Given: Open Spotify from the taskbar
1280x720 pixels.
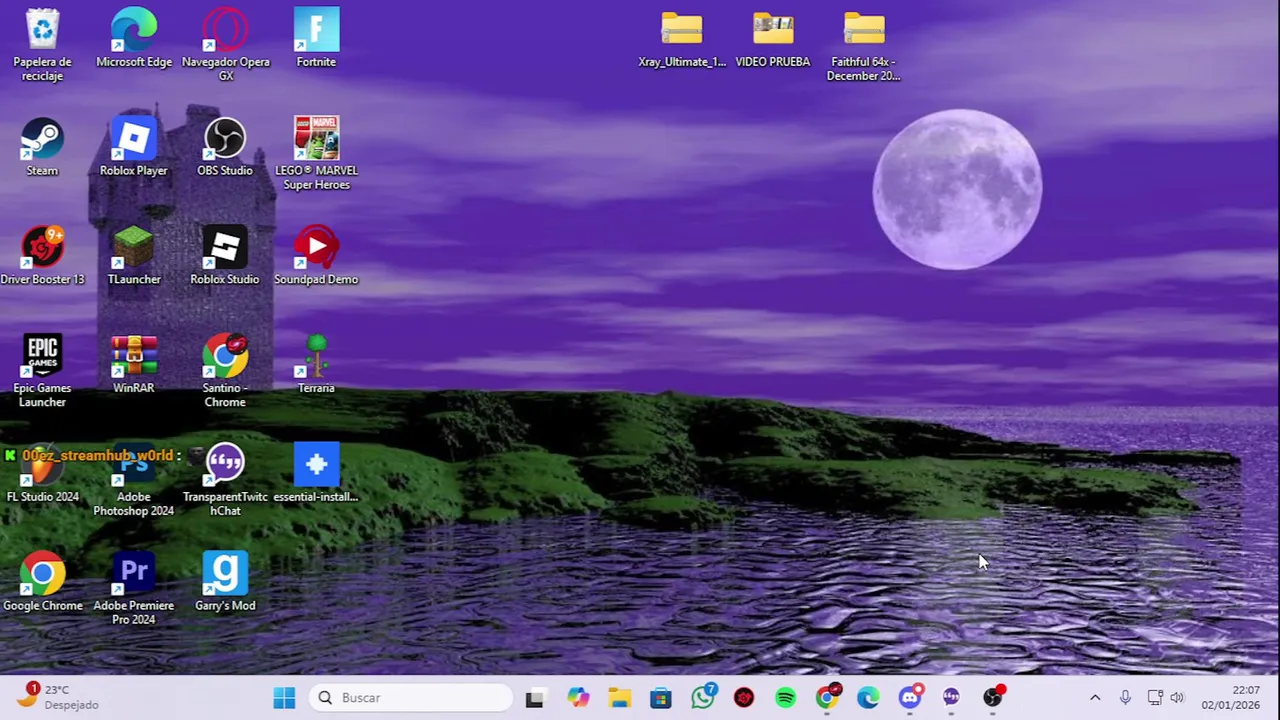Looking at the screenshot, I should click(785, 698).
